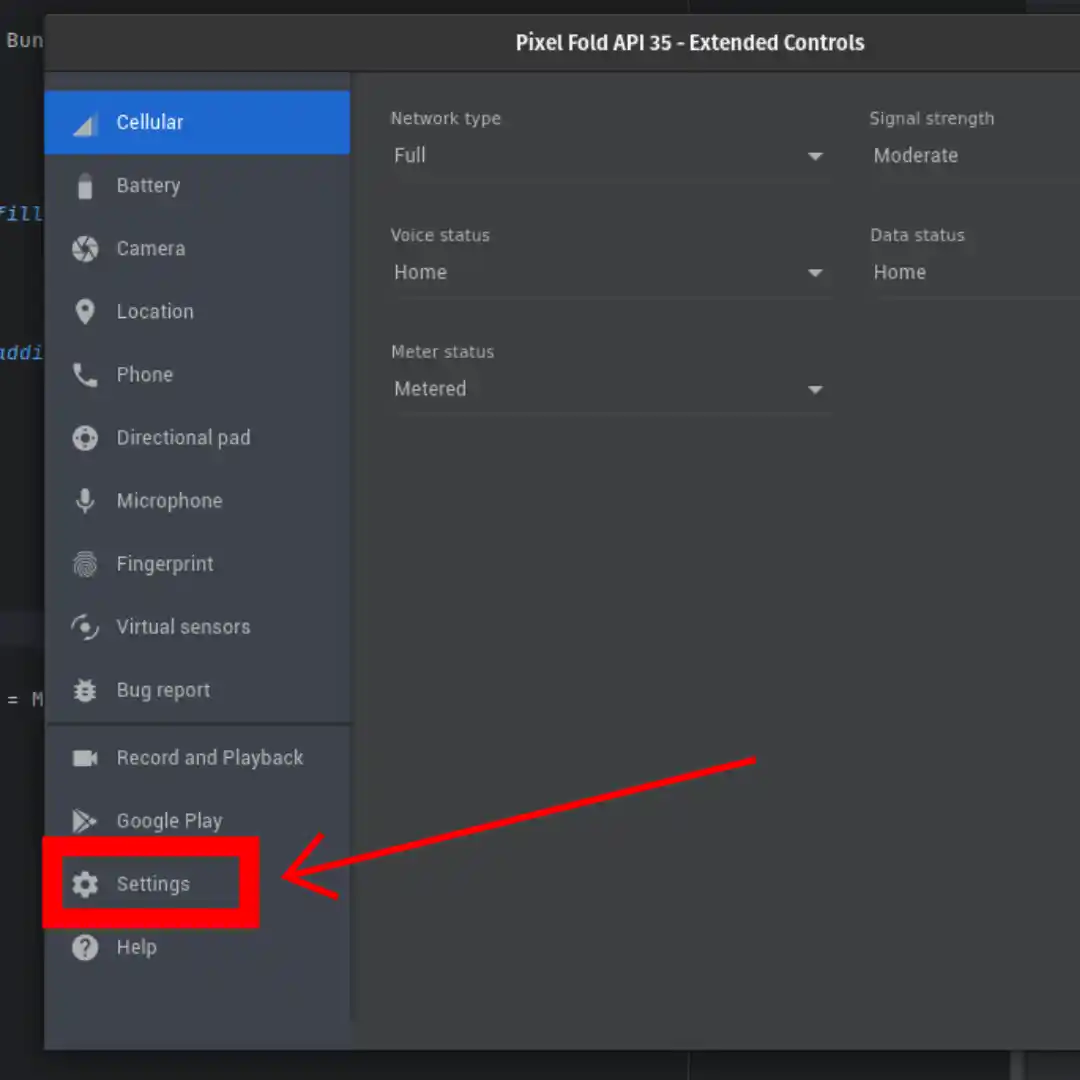Click the Directional pad icon

click(x=85, y=438)
